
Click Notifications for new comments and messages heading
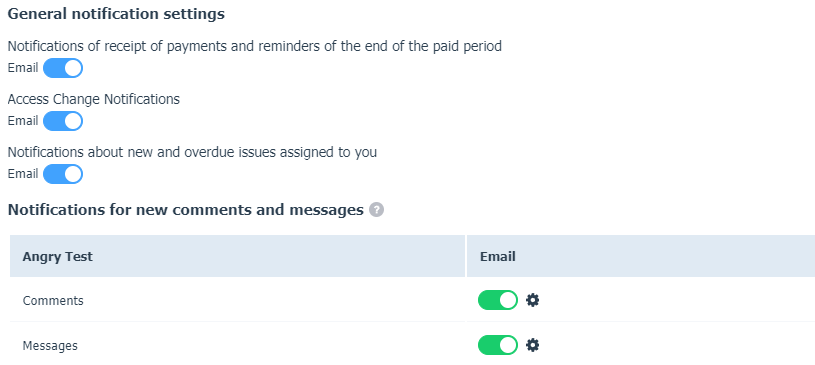[186, 210]
